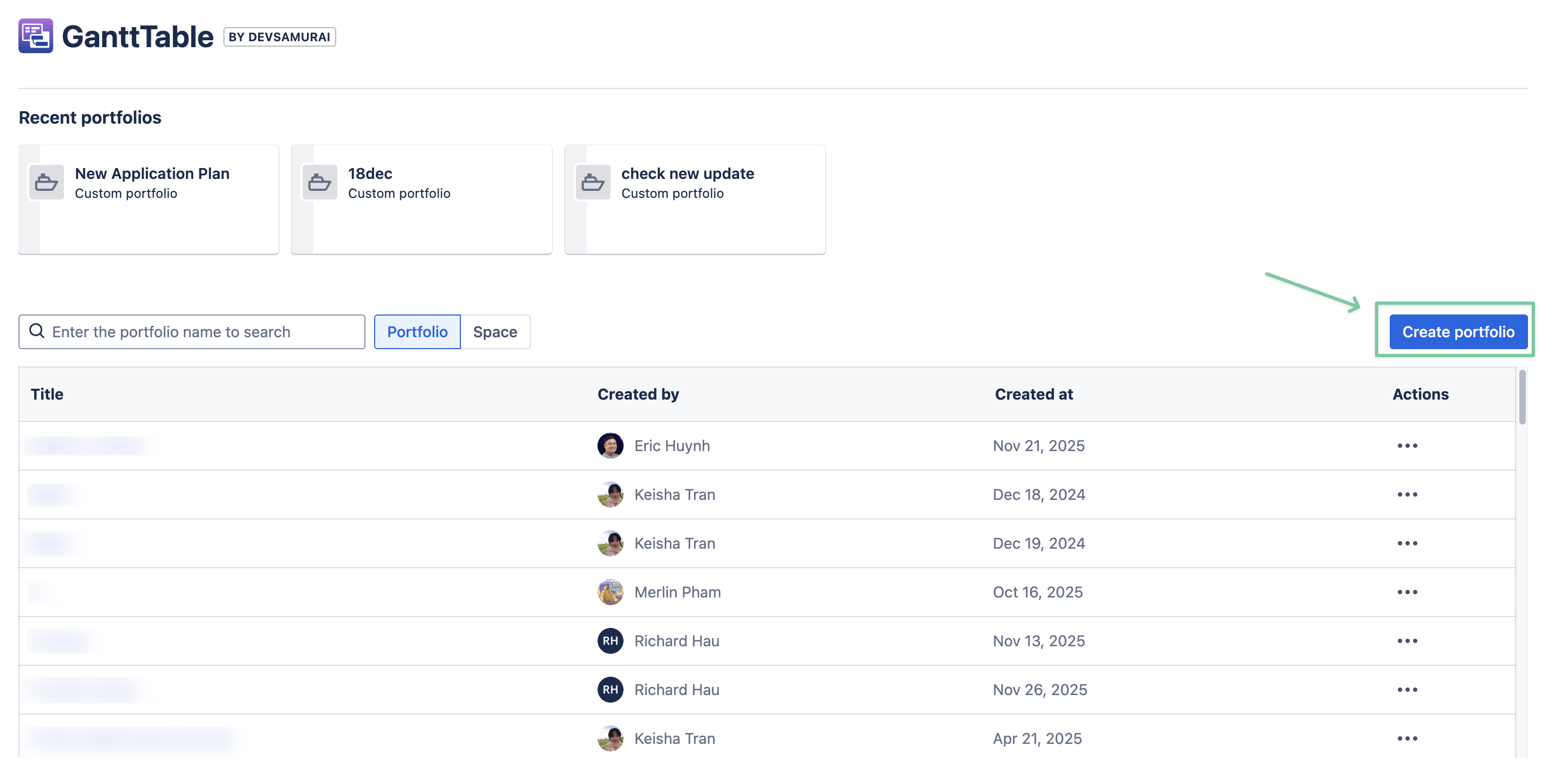Click the table's vertical scrollbar
The width and height of the screenshot is (1541, 784).
(x=1521, y=397)
